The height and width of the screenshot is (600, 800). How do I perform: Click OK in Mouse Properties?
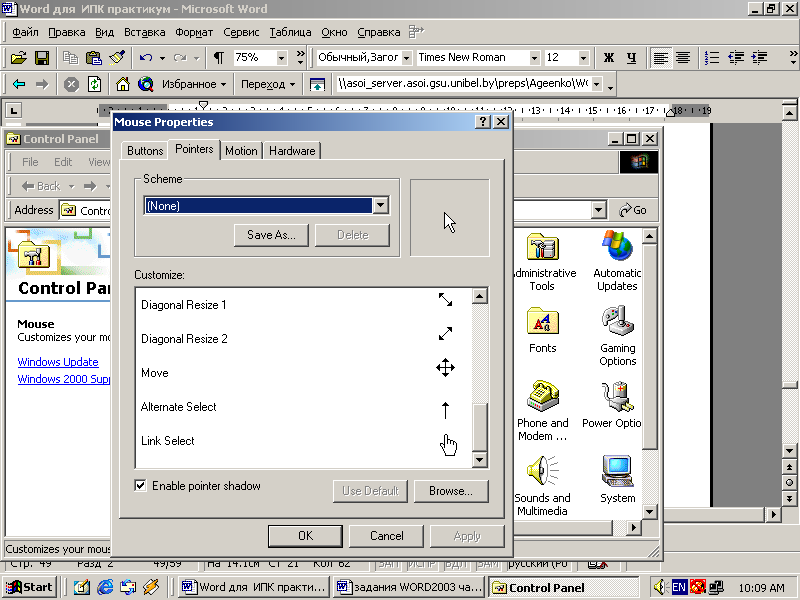point(305,536)
